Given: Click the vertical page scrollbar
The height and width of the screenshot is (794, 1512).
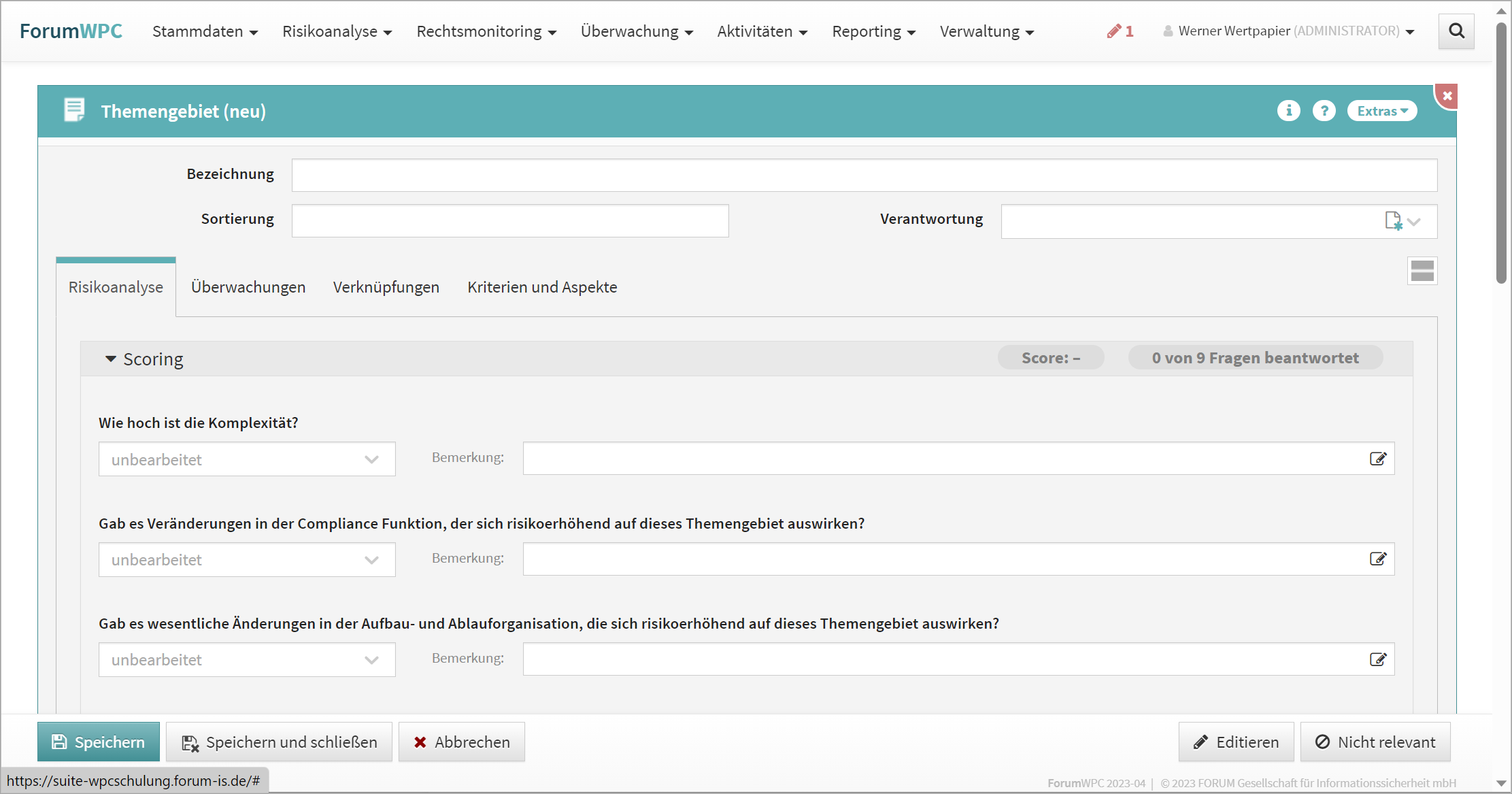Looking at the screenshot, I should pos(1501,156).
